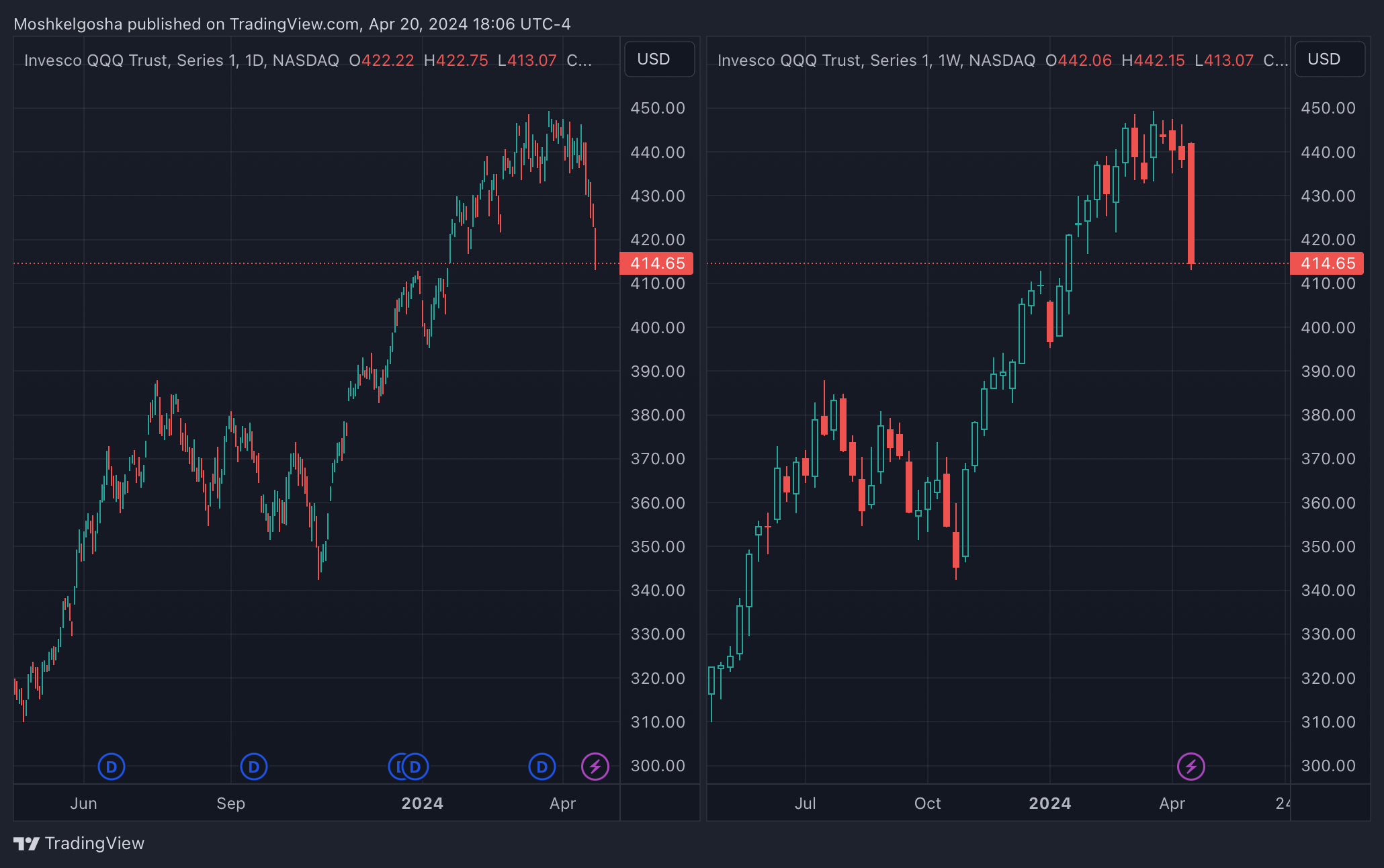This screenshot has width=1384, height=868.
Task: Click the O442.06 open value on weekly chart
Action: pyautogui.click(x=1079, y=60)
